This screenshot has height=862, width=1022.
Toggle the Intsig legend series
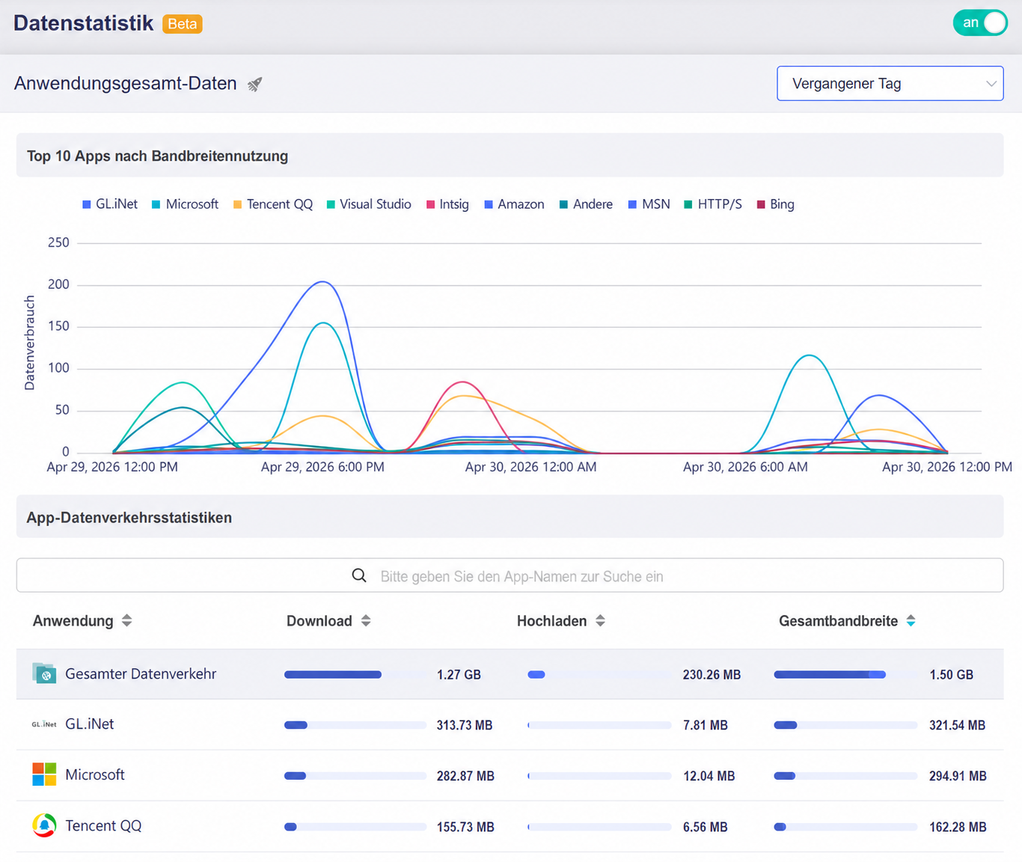[448, 205]
